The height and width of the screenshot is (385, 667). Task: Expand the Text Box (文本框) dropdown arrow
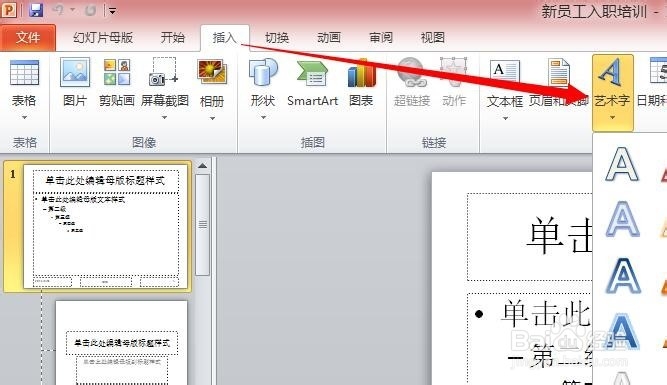point(505,118)
